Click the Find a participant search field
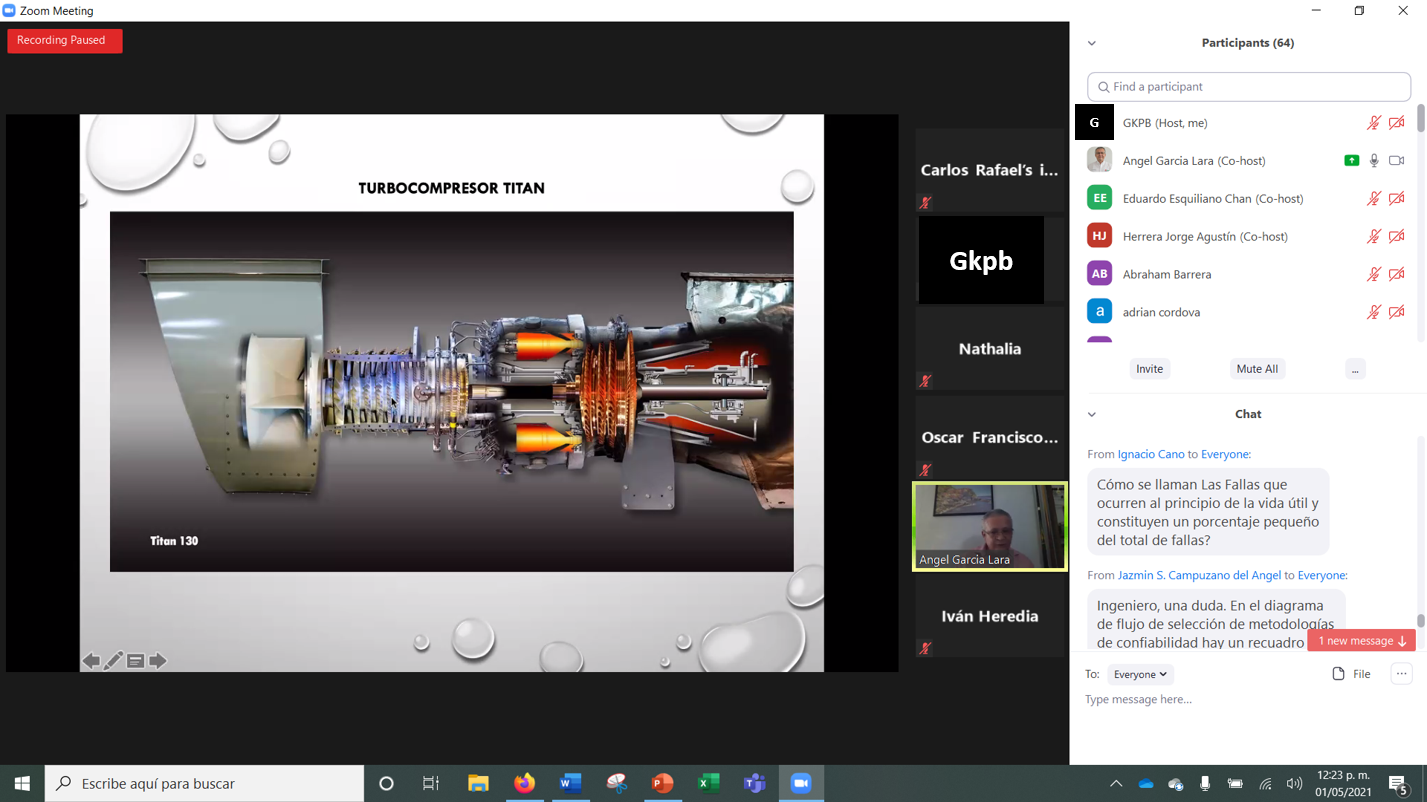The height and width of the screenshot is (802, 1427). pyautogui.click(x=1249, y=87)
